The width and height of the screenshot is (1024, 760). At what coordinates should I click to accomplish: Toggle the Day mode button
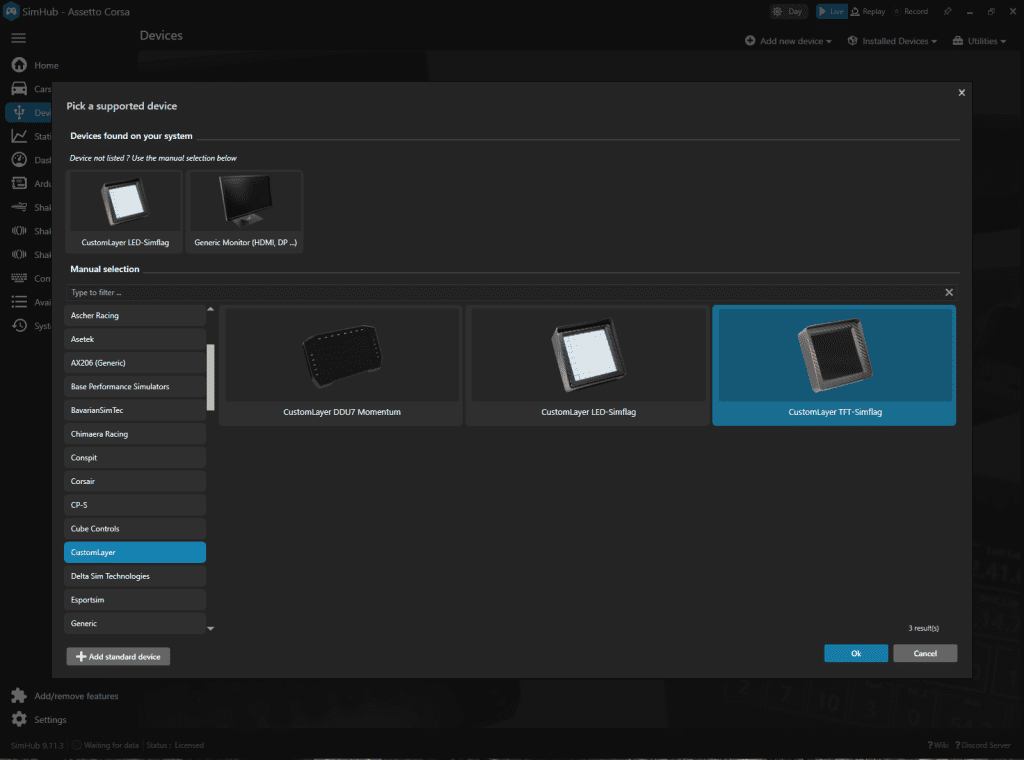(788, 11)
